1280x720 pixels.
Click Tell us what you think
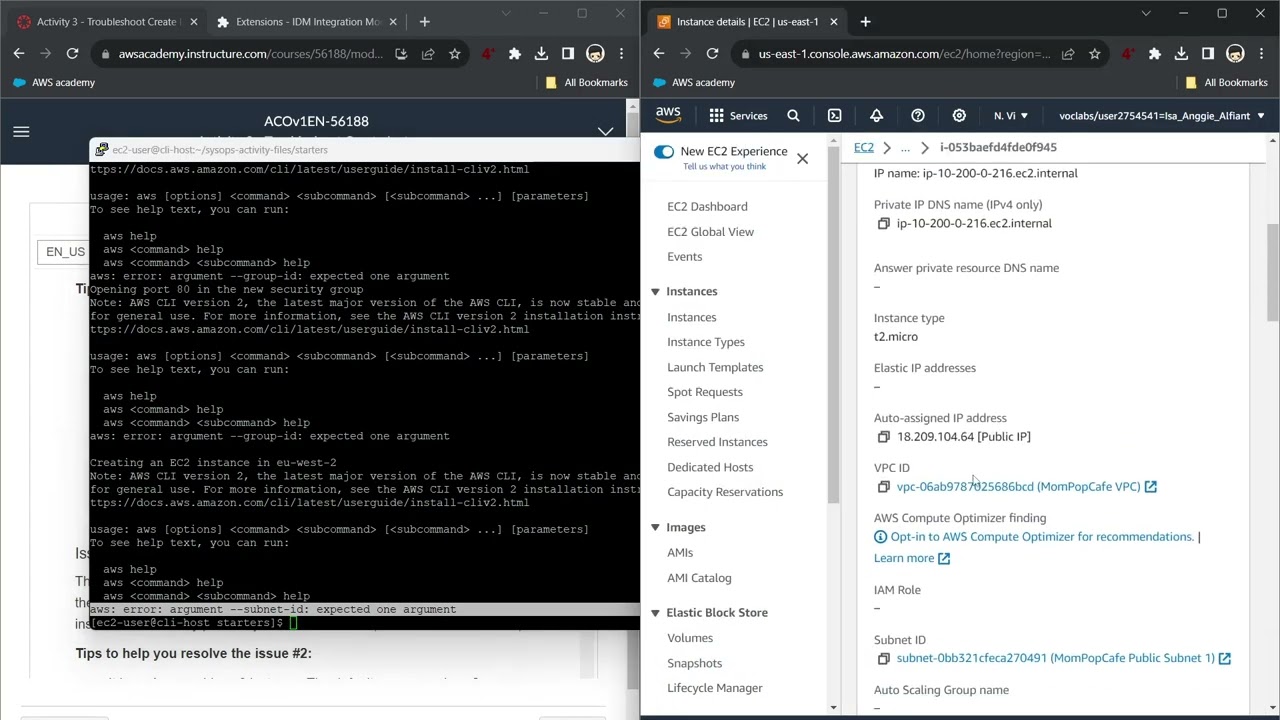[724, 166]
